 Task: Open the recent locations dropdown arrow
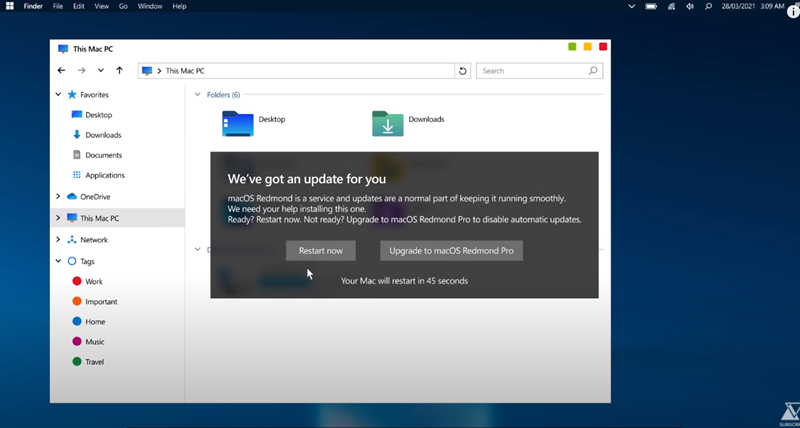click(100, 71)
